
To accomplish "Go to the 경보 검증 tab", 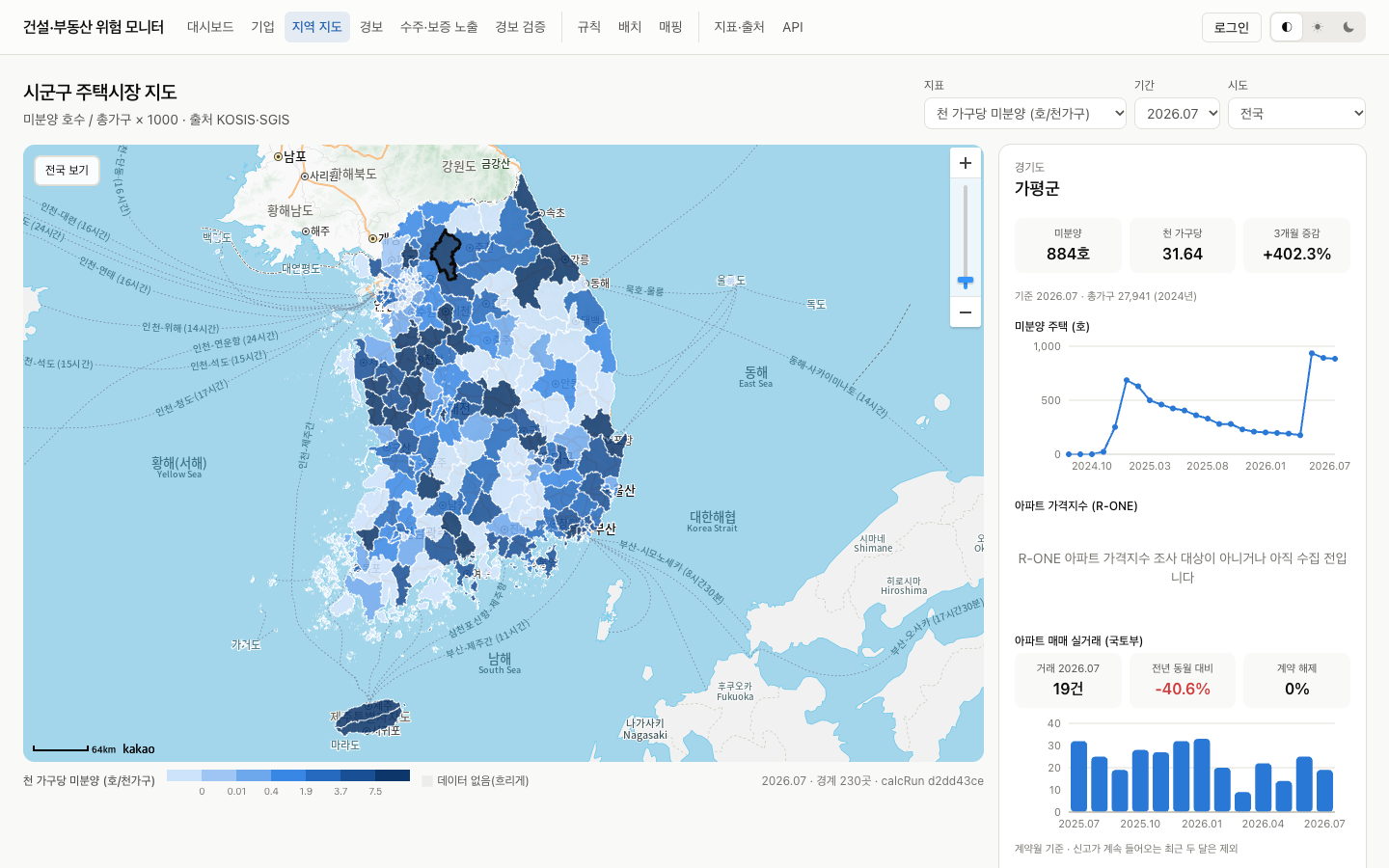I will [520, 27].
